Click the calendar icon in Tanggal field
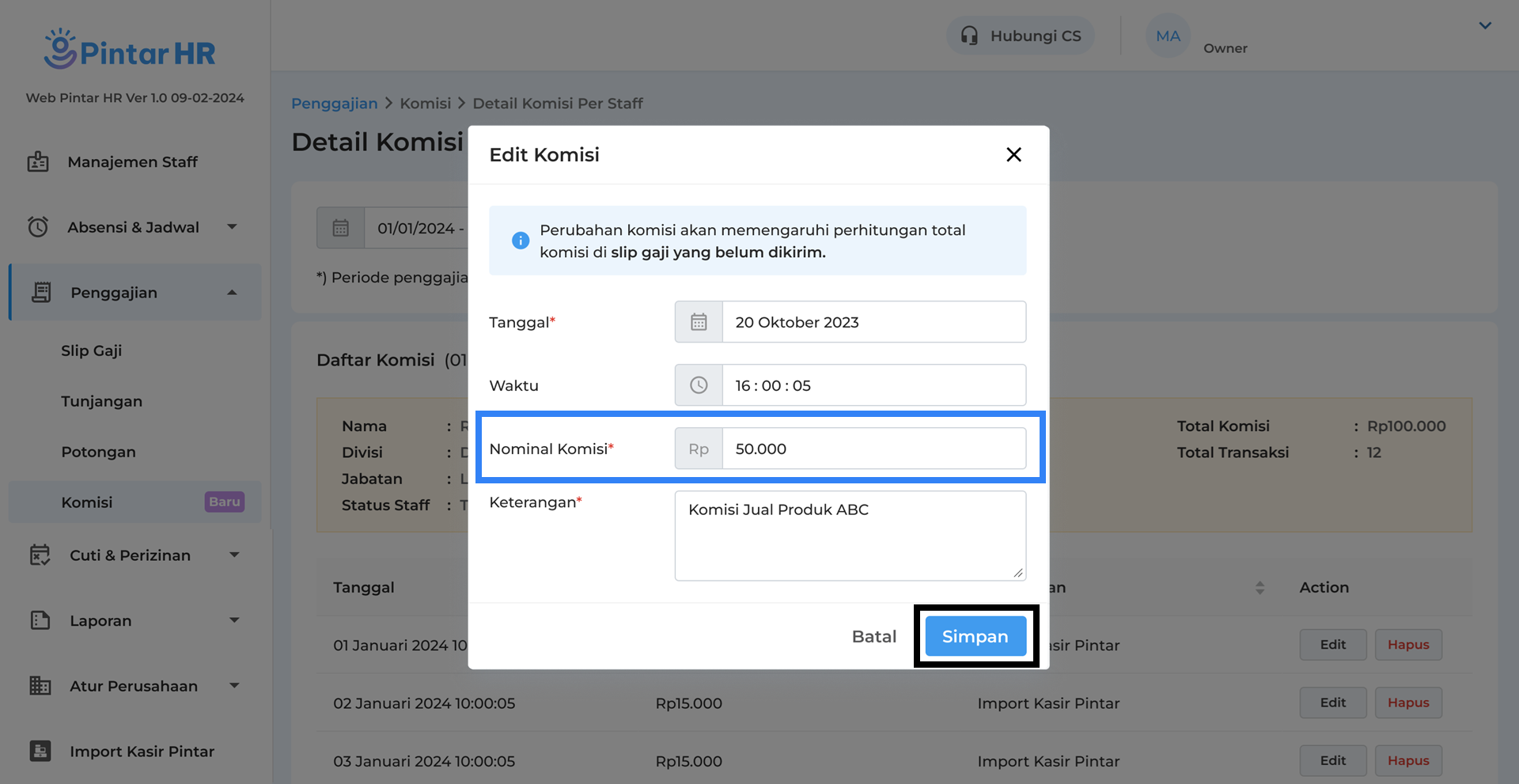The width and height of the screenshot is (1519, 784). pyautogui.click(x=699, y=322)
